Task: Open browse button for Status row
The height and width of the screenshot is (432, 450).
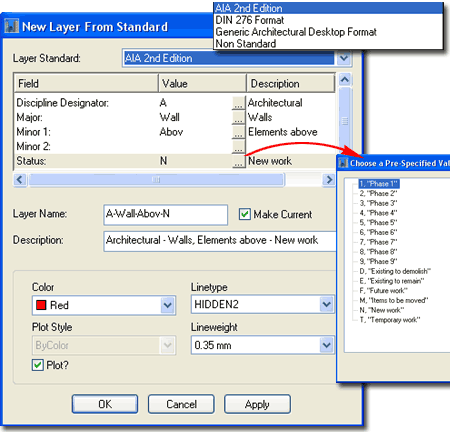Action: (238, 161)
